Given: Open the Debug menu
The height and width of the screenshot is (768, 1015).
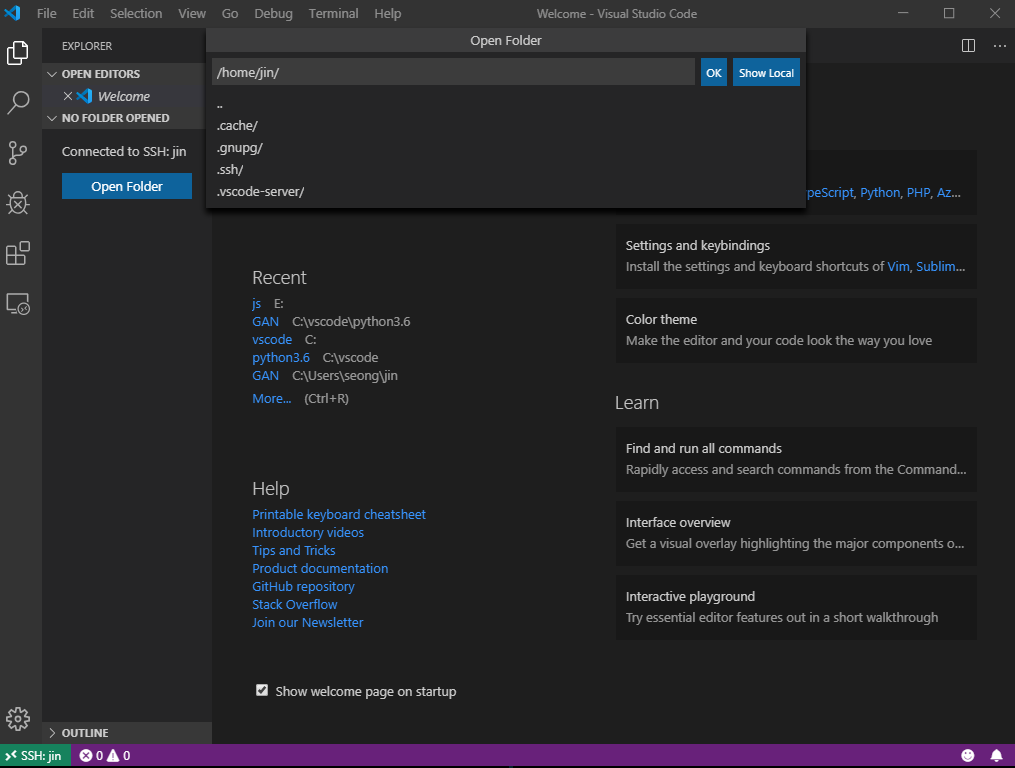Looking at the screenshot, I should [x=273, y=13].
